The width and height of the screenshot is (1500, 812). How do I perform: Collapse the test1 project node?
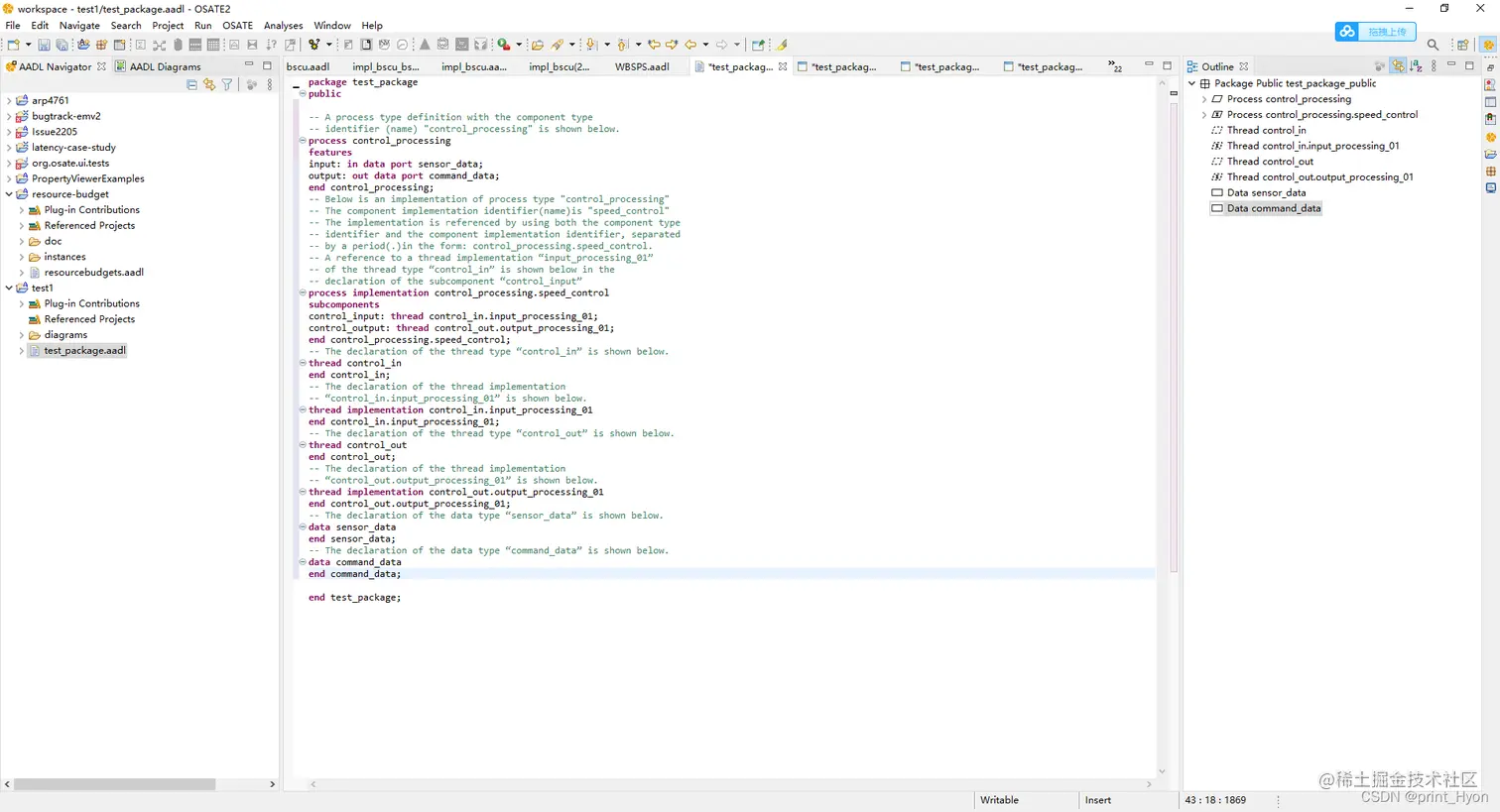point(9,288)
